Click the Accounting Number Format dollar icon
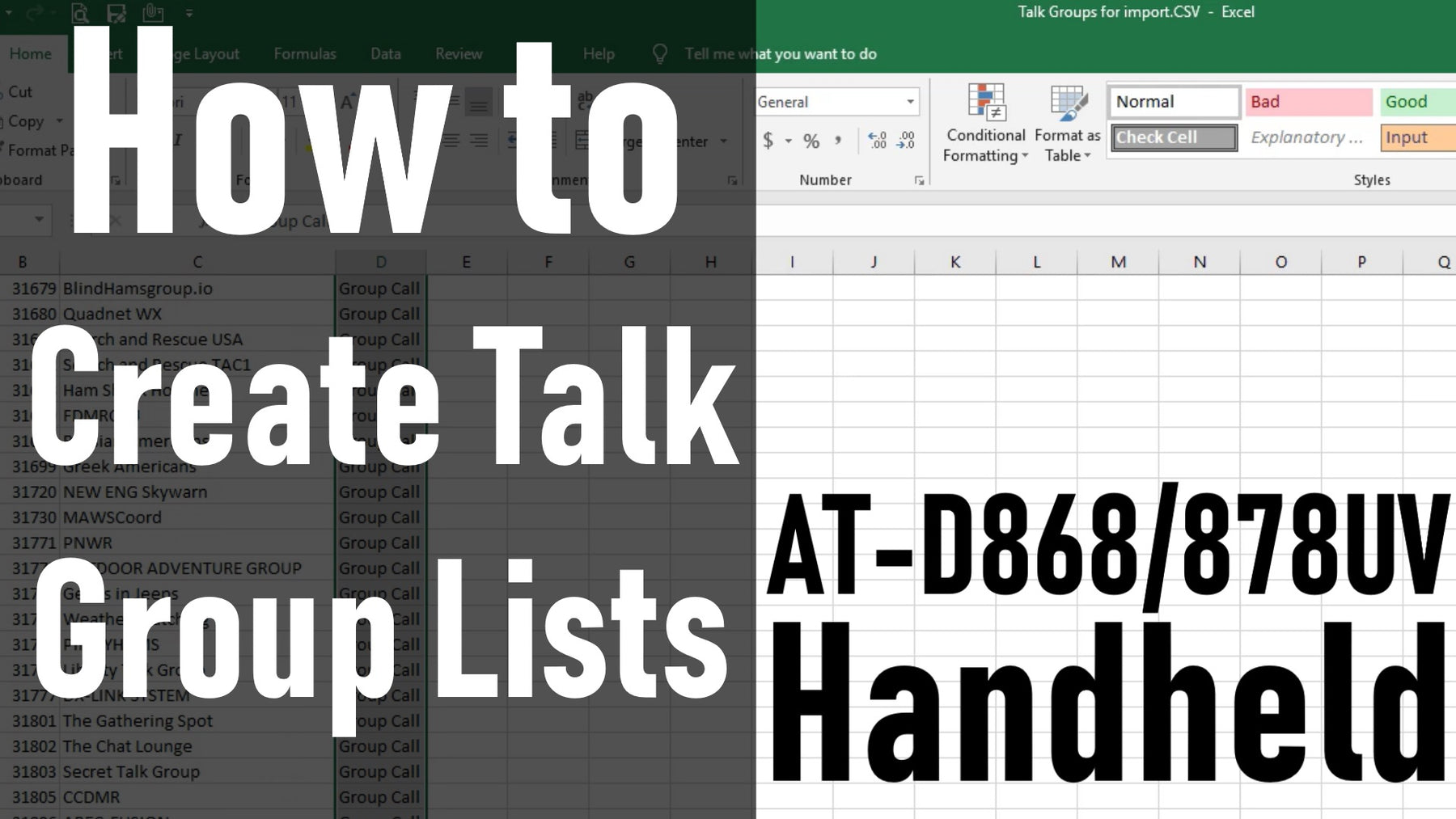The width and height of the screenshot is (1456, 819). (768, 141)
